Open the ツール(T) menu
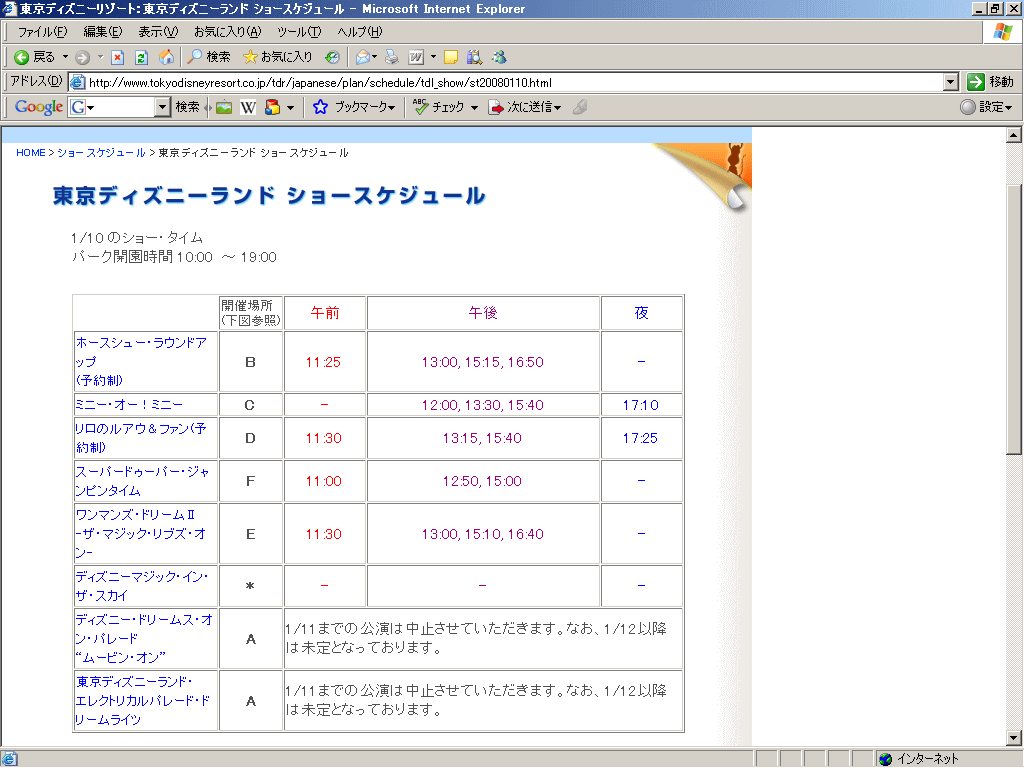 (x=299, y=31)
